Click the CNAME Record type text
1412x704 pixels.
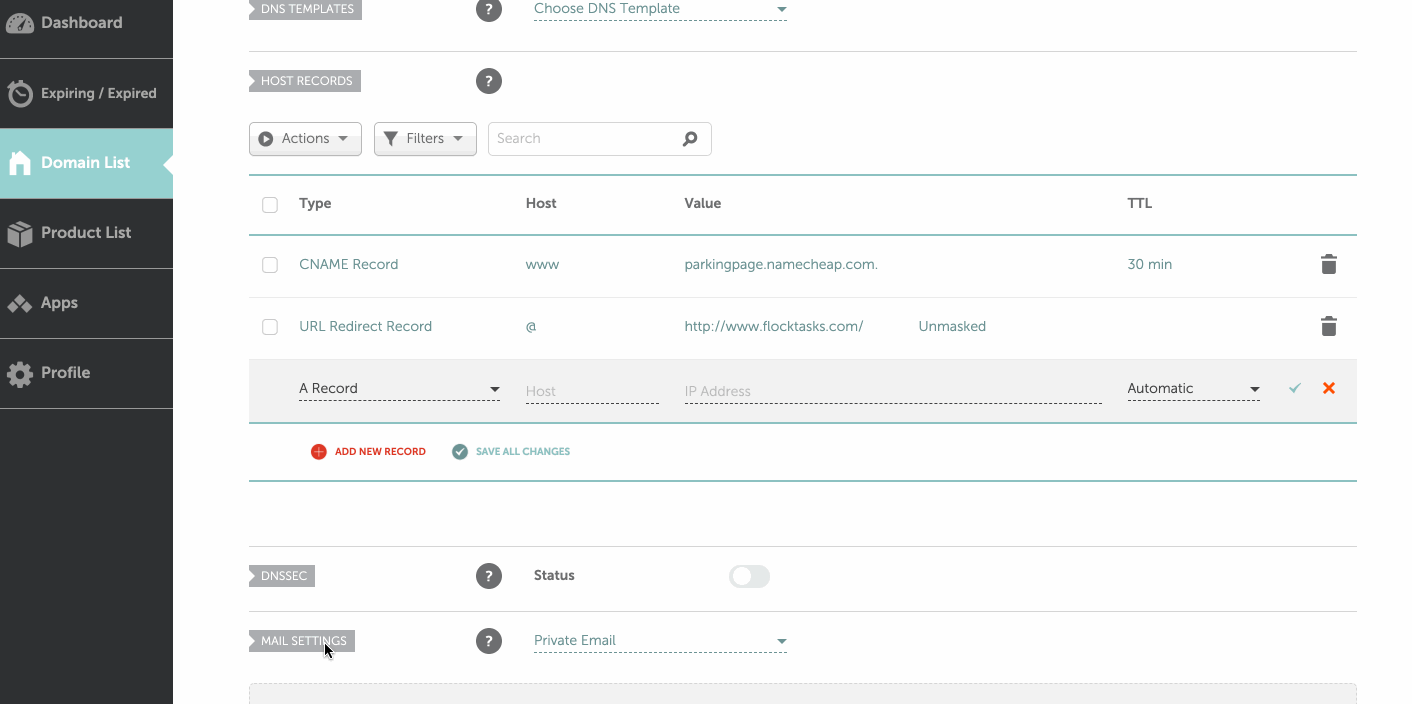[x=349, y=264]
